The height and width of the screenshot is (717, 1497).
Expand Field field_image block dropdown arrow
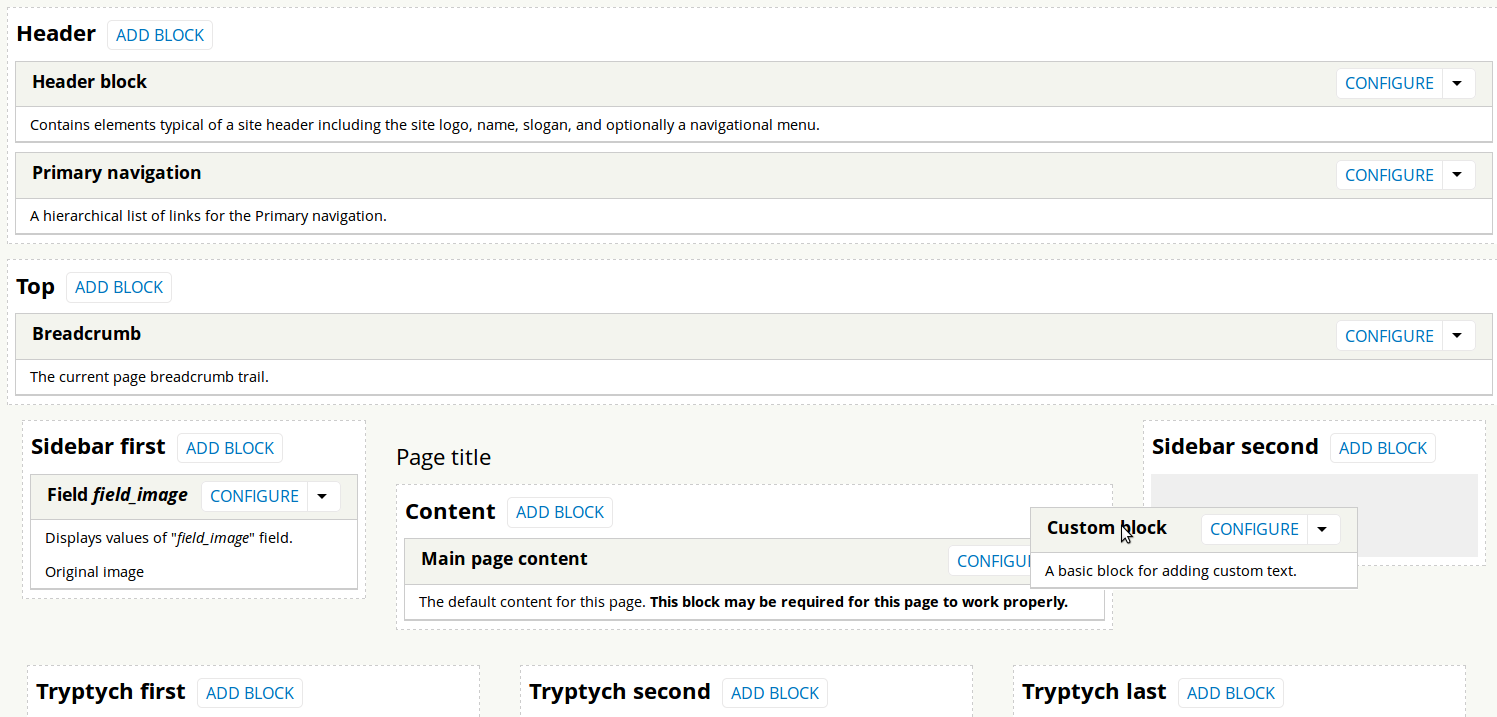click(x=323, y=496)
